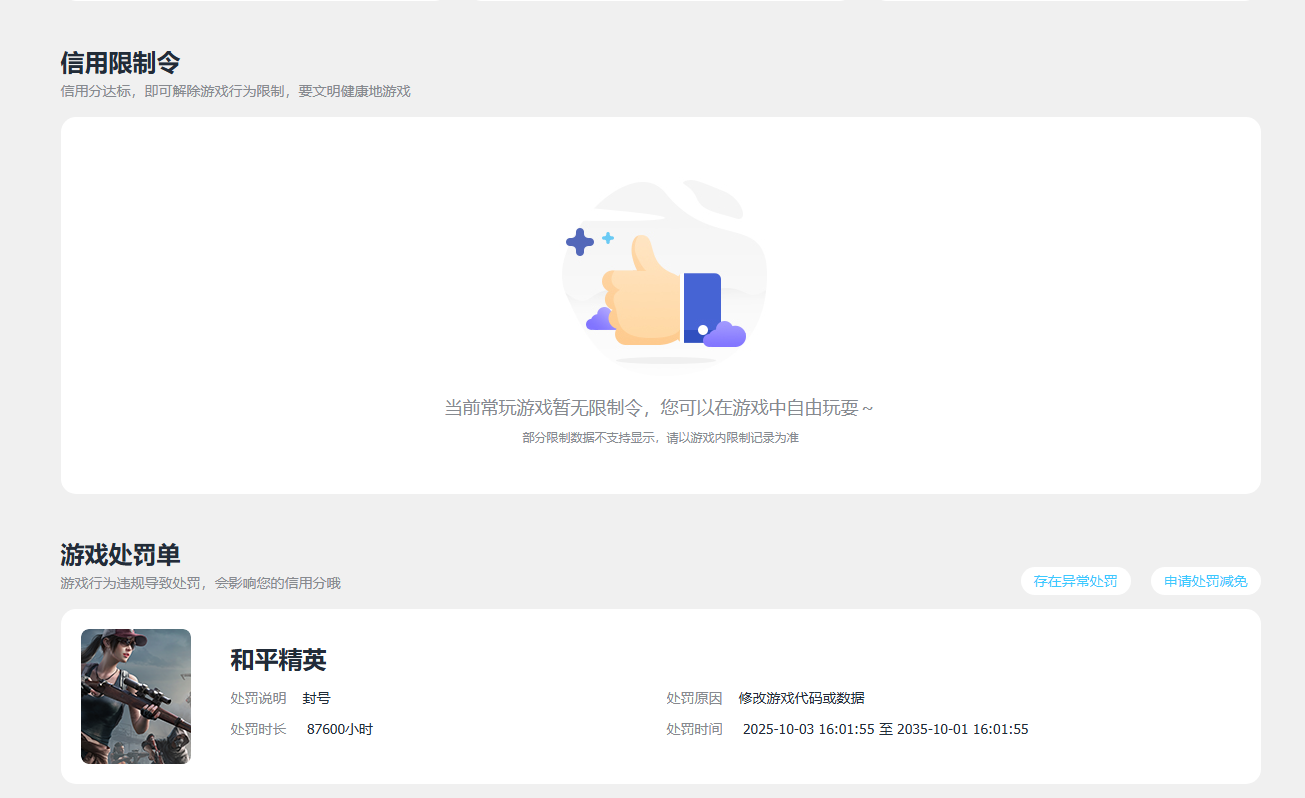
Task: Click the 修改游戏代码或数据 penalty reason
Action: [801, 698]
